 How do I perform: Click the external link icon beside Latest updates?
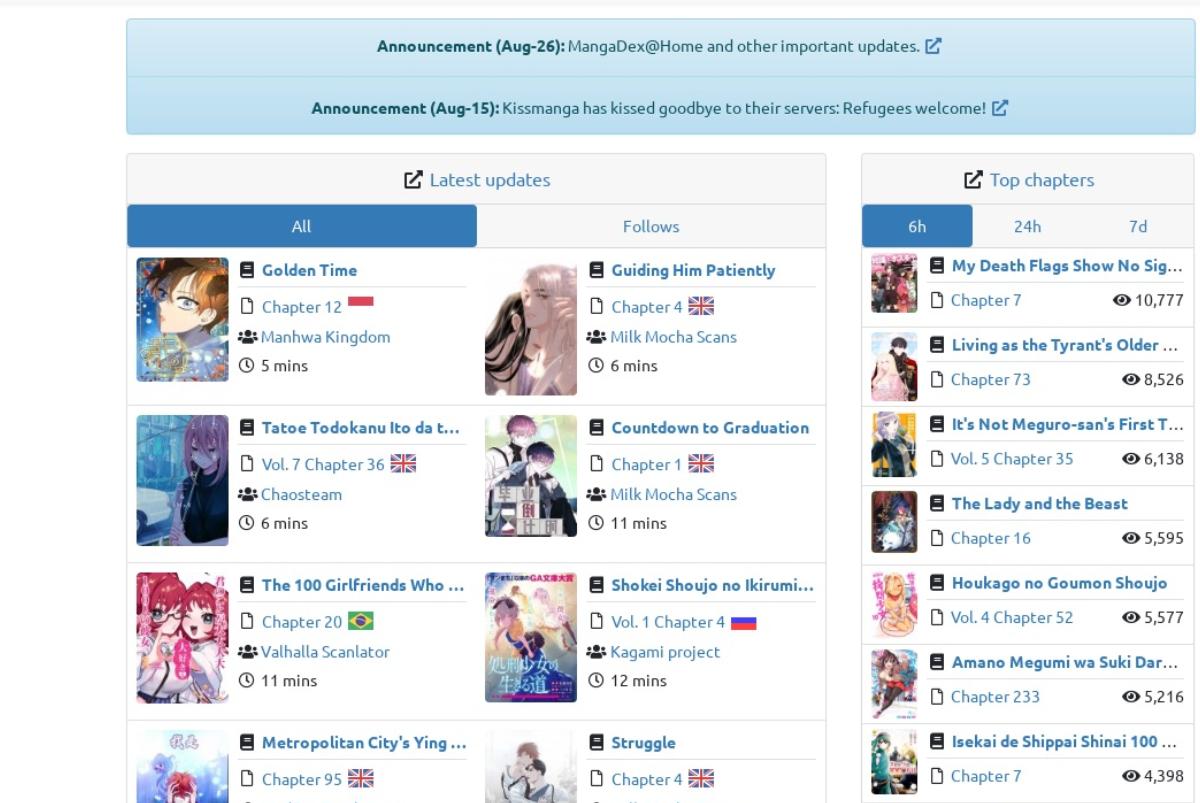(413, 180)
